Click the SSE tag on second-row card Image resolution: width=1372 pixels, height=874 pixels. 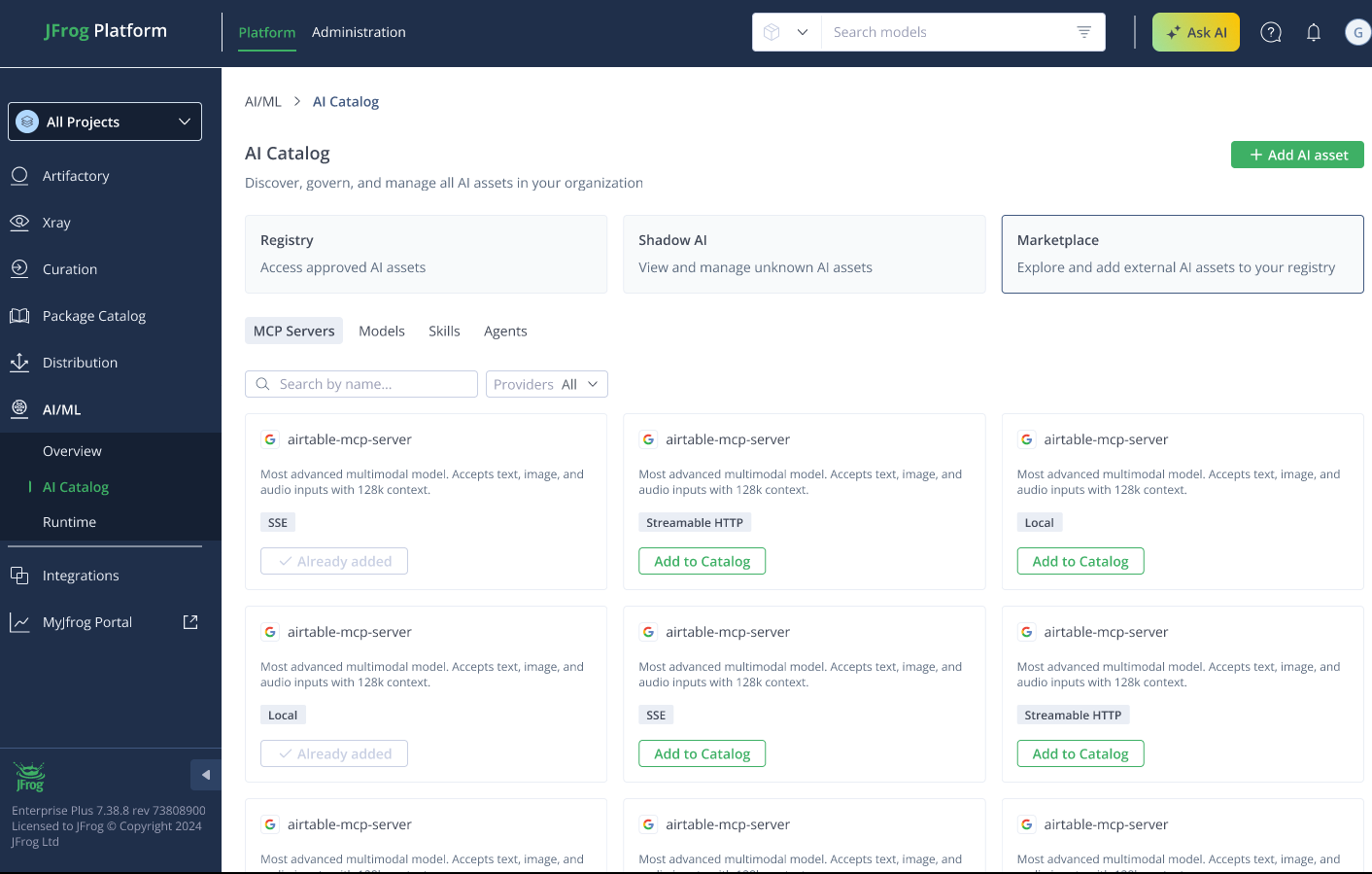point(656,715)
